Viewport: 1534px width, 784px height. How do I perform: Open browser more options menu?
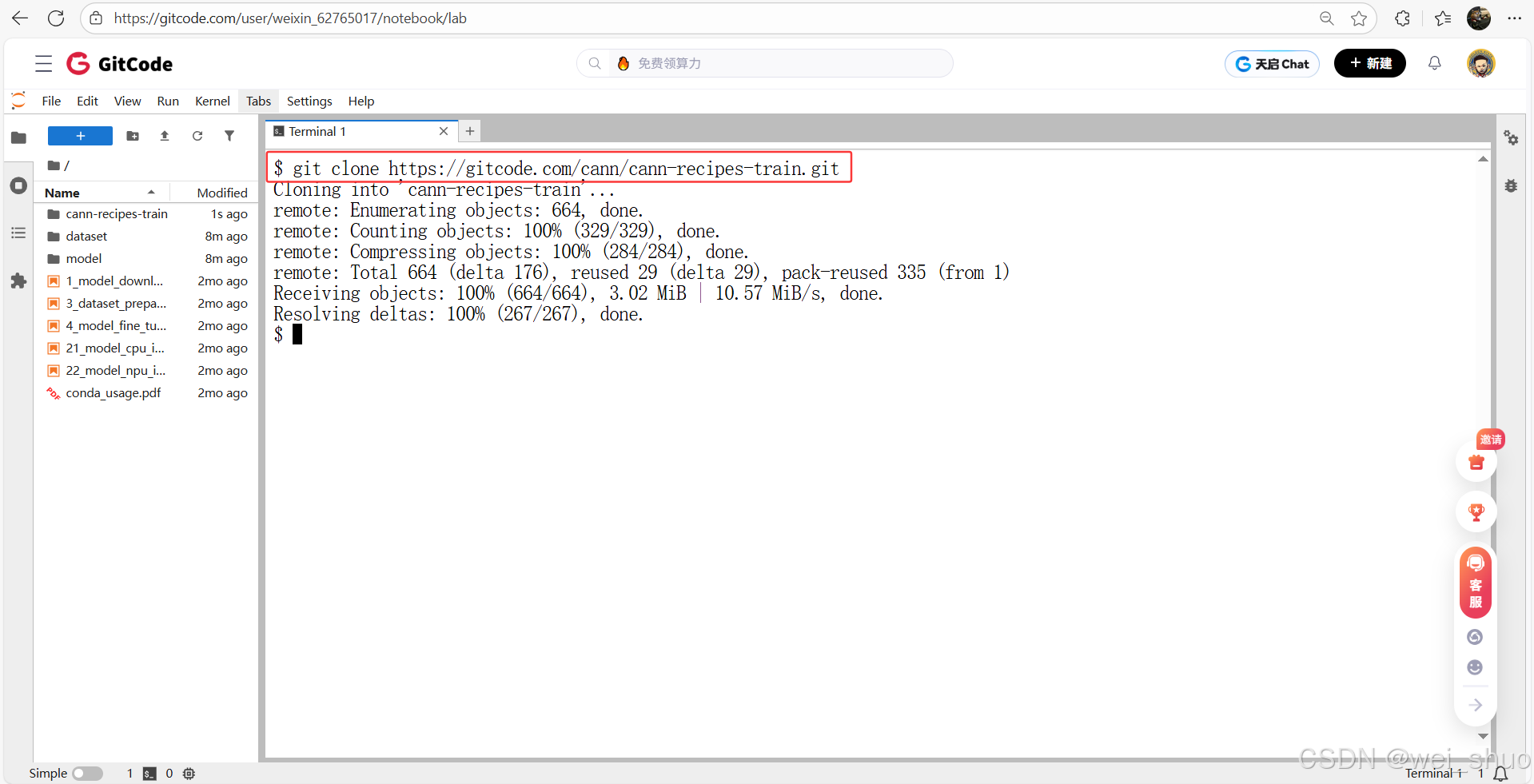coord(1514,18)
